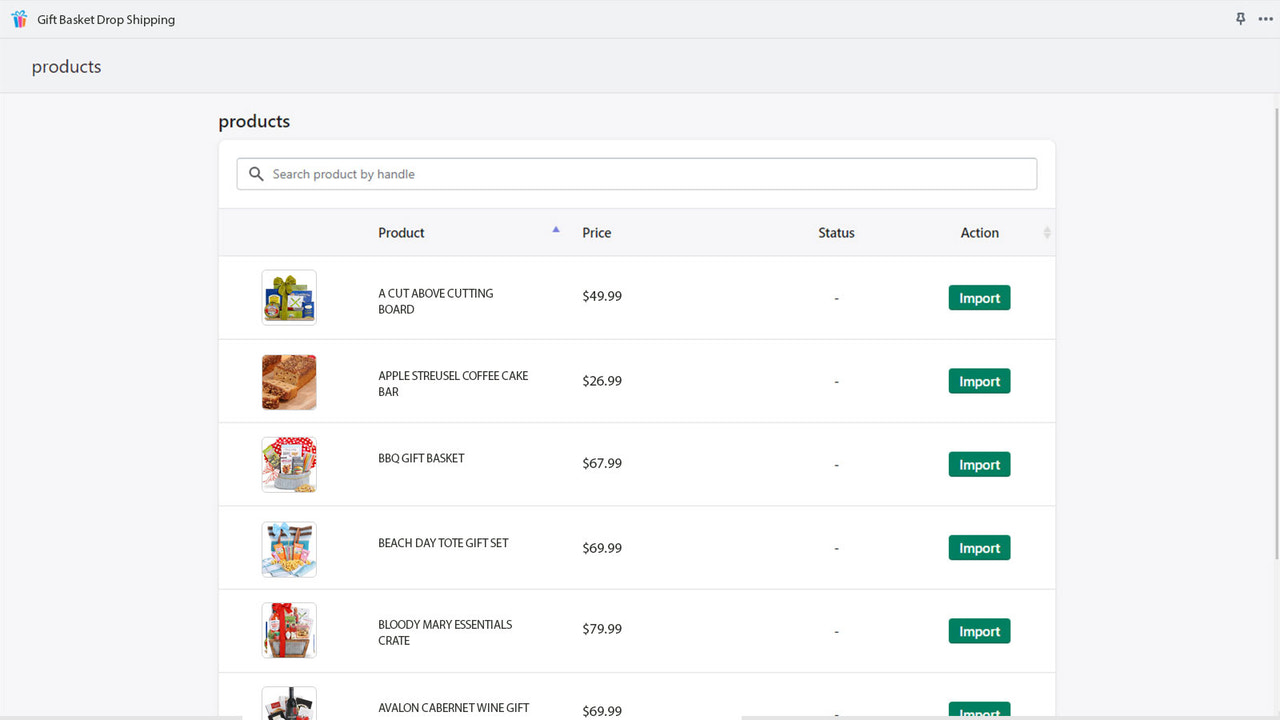Image resolution: width=1280 pixels, height=720 pixels.
Task: Open Bloody Mary Essentials Crate thumbnail
Action: point(289,630)
